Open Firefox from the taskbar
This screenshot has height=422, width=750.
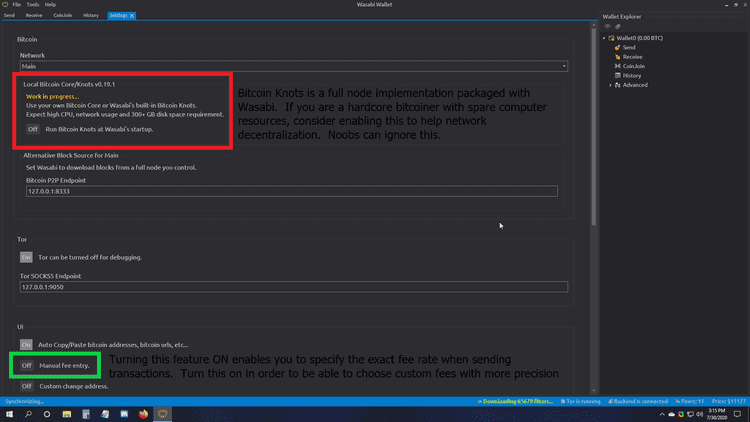[x=143, y=414]
